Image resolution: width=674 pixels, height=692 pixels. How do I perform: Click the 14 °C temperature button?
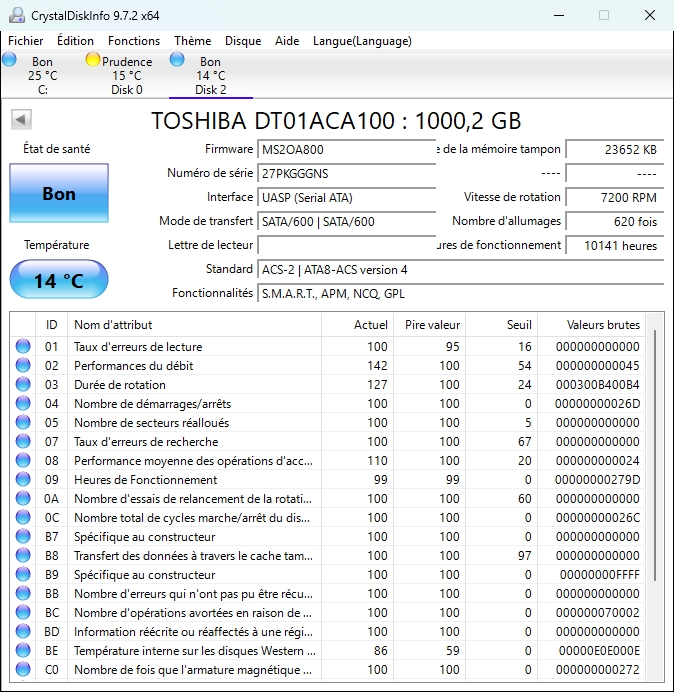coord(59,280)
